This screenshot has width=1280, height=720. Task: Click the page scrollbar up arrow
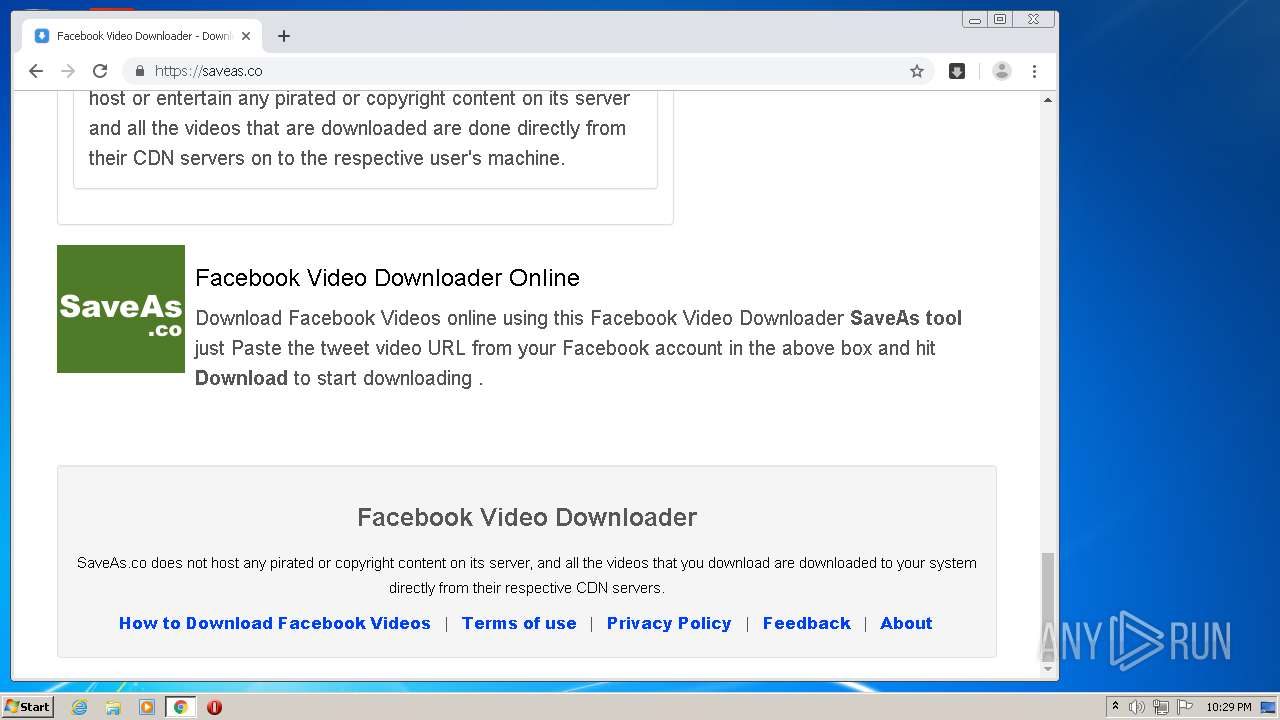[1048, 100]
